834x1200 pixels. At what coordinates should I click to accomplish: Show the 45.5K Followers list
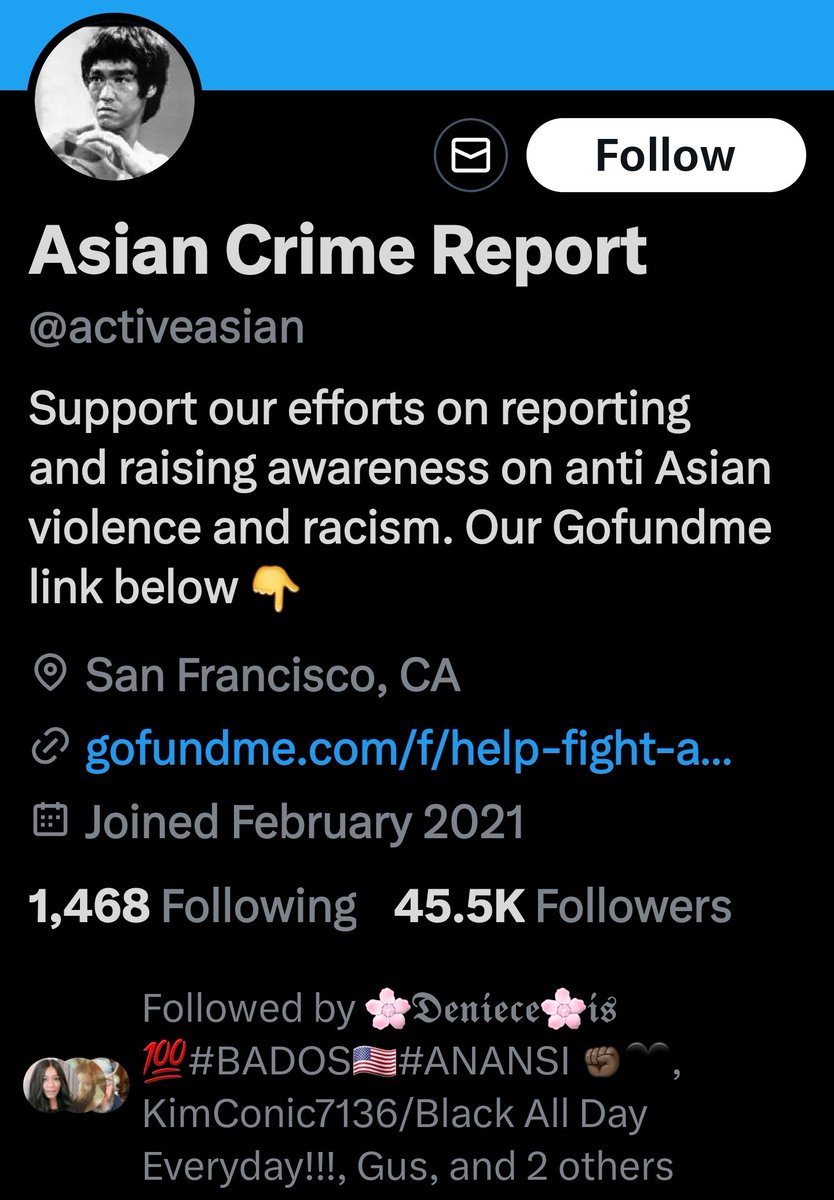click(563, 908)
